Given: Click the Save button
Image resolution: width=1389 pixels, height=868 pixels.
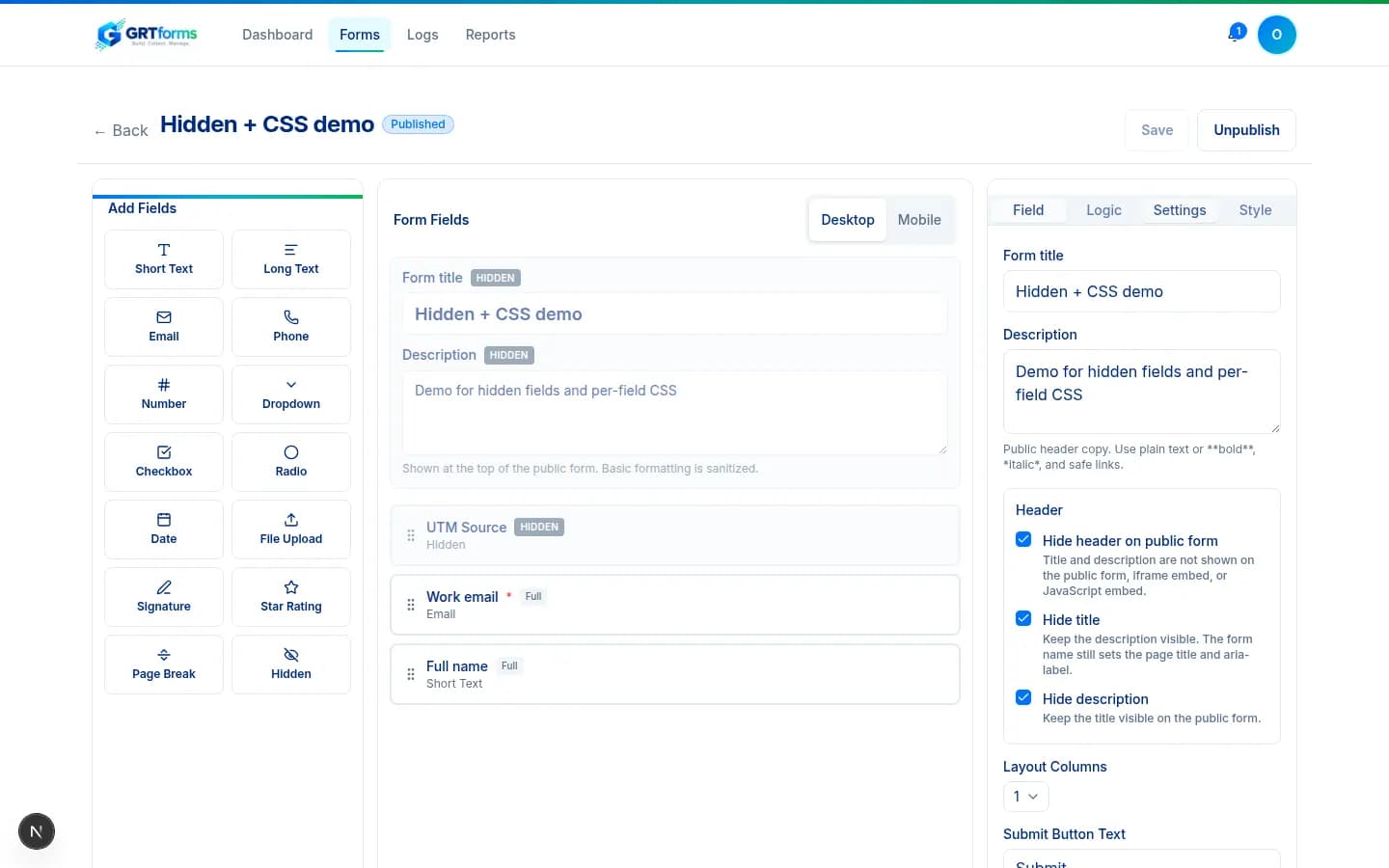Looking at the screenshot, I should click(1157, 130).
